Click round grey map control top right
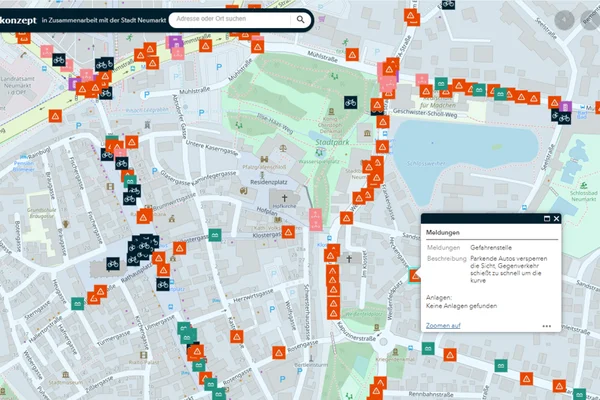Viewport: 600px width, 400px height. click(567, 19)
